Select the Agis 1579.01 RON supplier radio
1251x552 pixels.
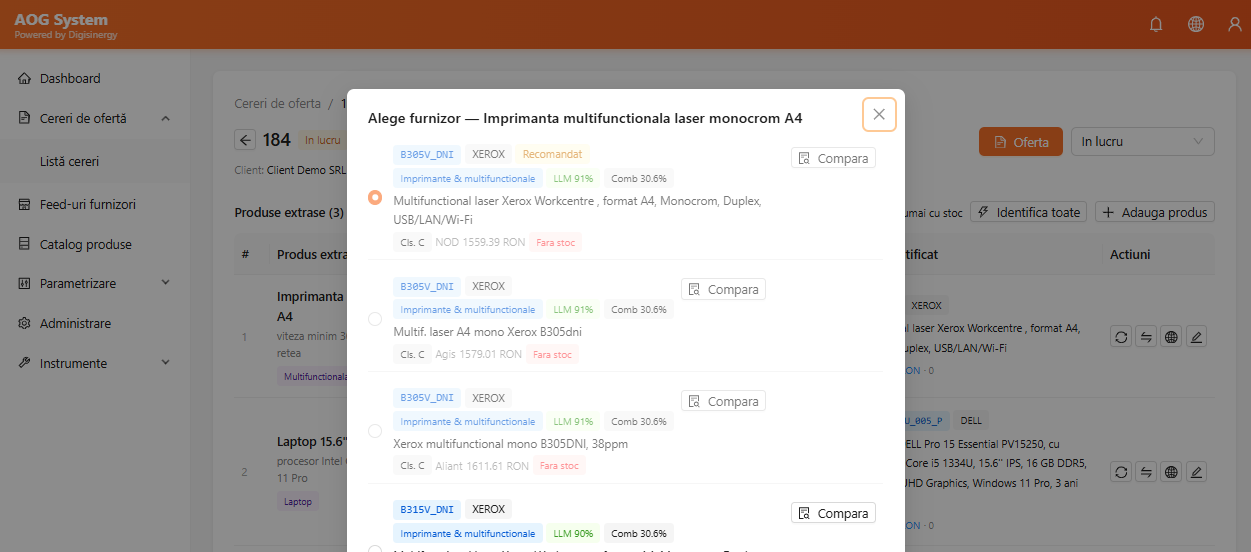(x=375, y=319)
